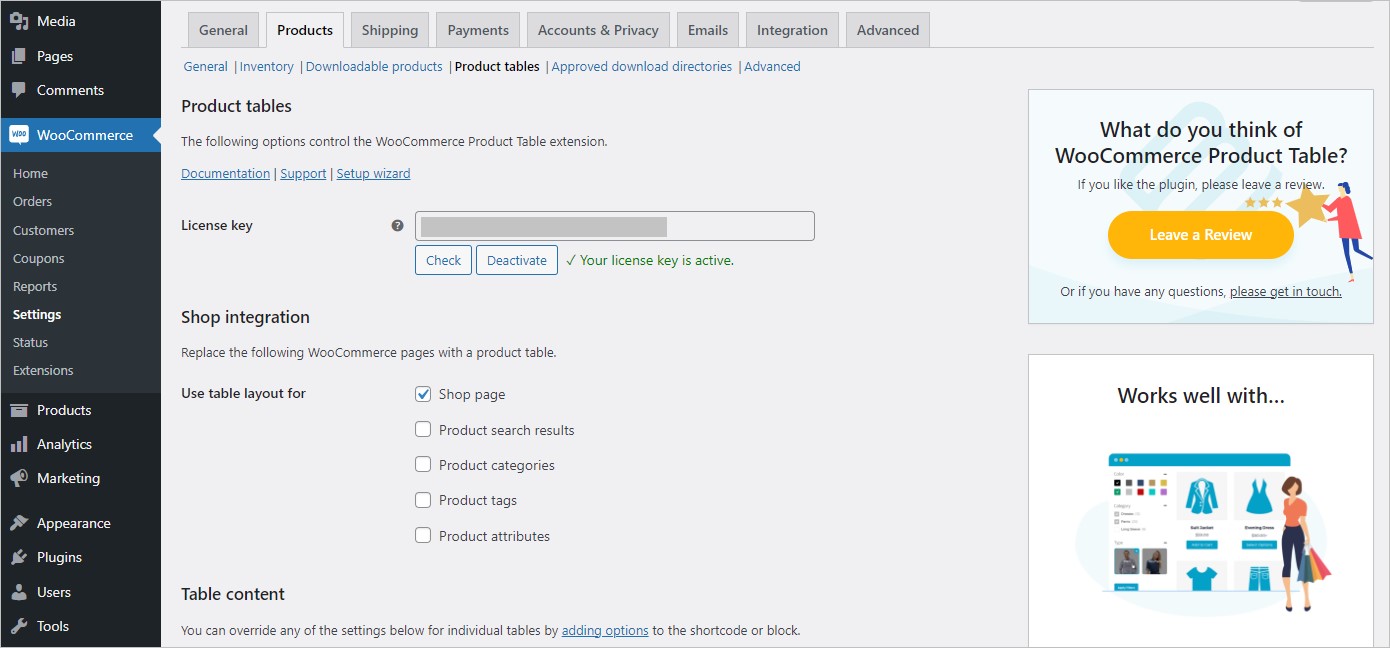Open the Setup wizard link
The width and height of the screenshot is (1390, 648).
tap(373, 173)
